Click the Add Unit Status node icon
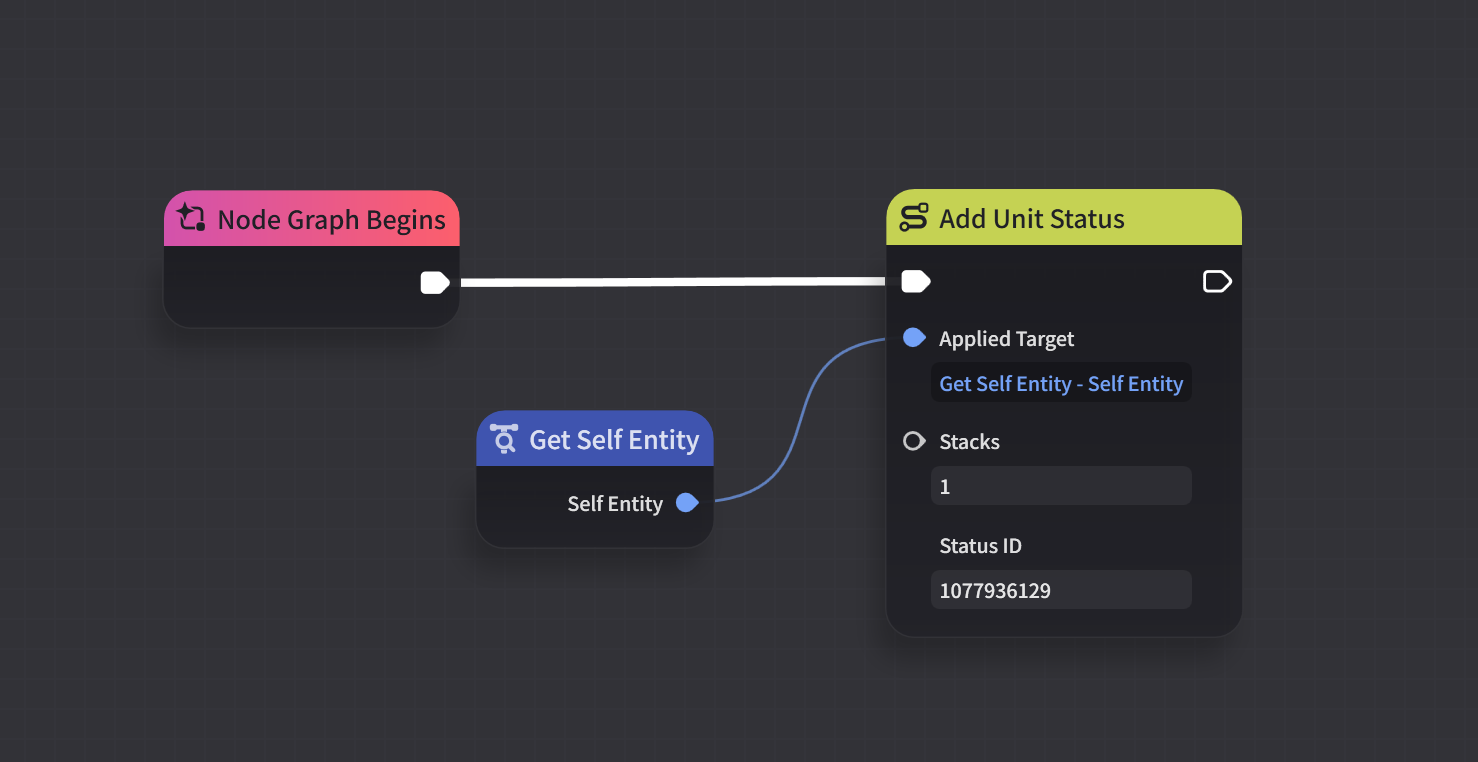 pos(914,218)
